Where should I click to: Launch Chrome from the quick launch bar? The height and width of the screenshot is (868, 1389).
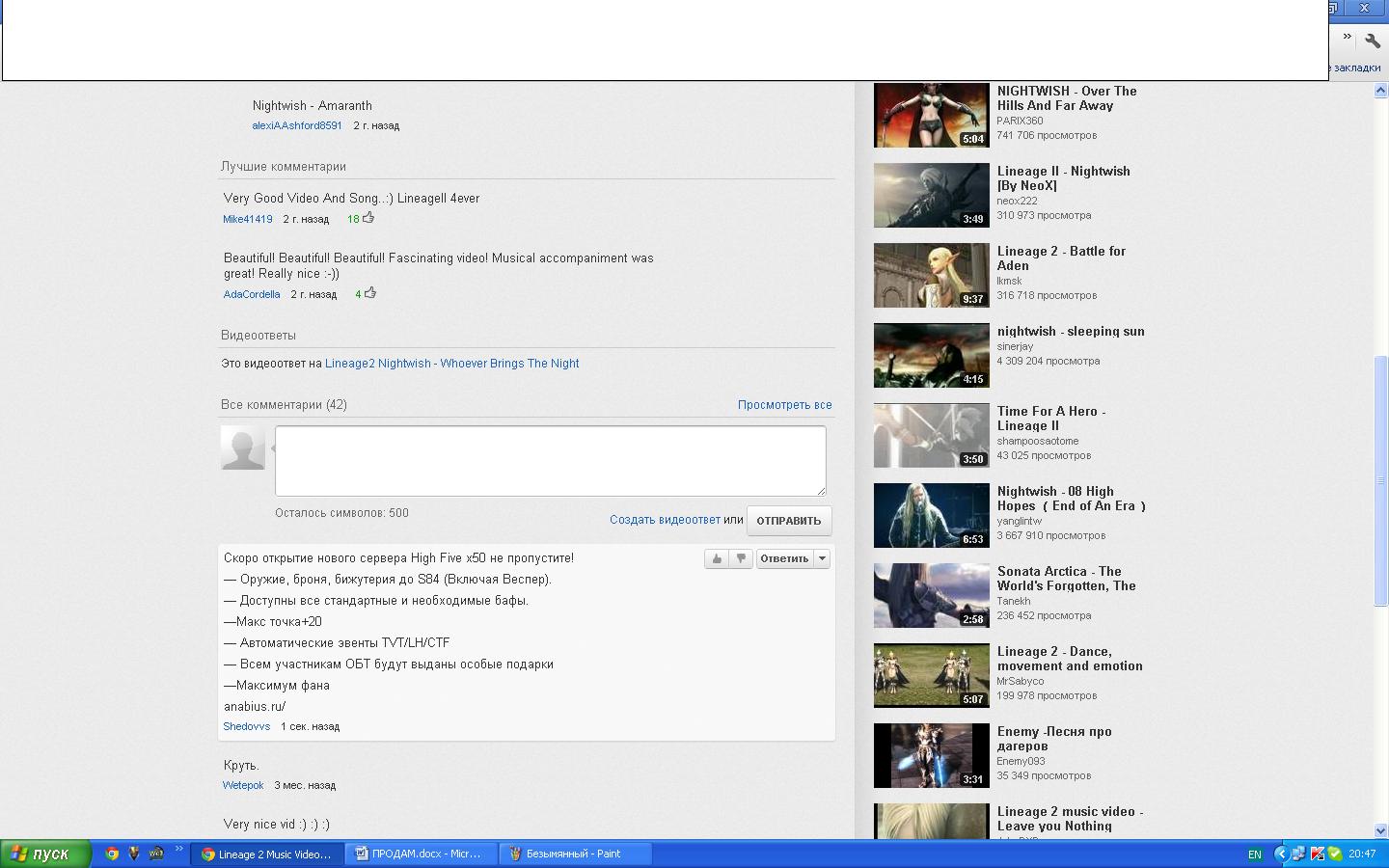point(112,854)
